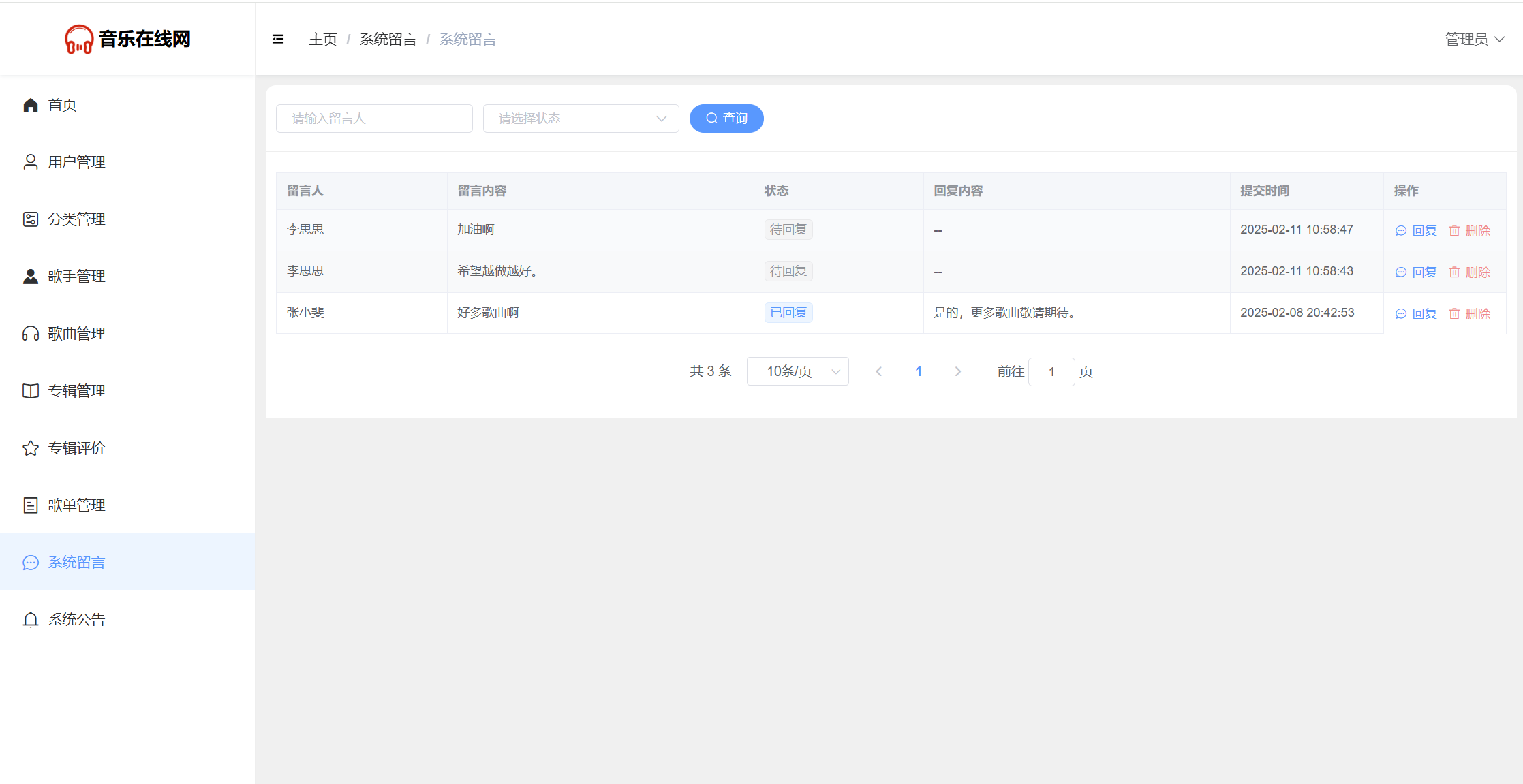Click reply icon on 加油啊 message row
The height and width of the screenshot is (784, 1523).
pyautogui.click(x=1401, y=231)
